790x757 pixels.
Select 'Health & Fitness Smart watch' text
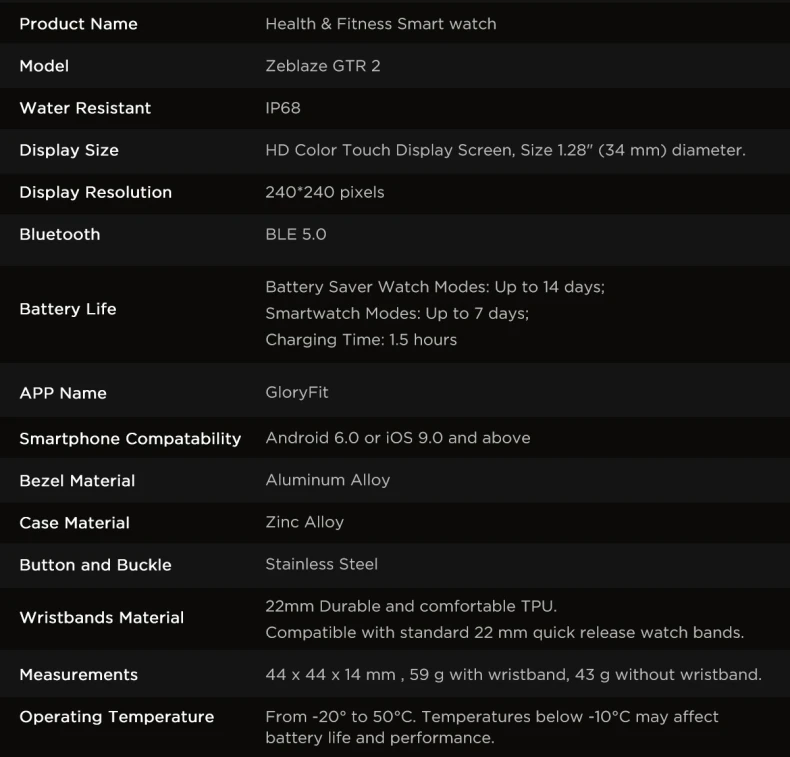[381, 24]
